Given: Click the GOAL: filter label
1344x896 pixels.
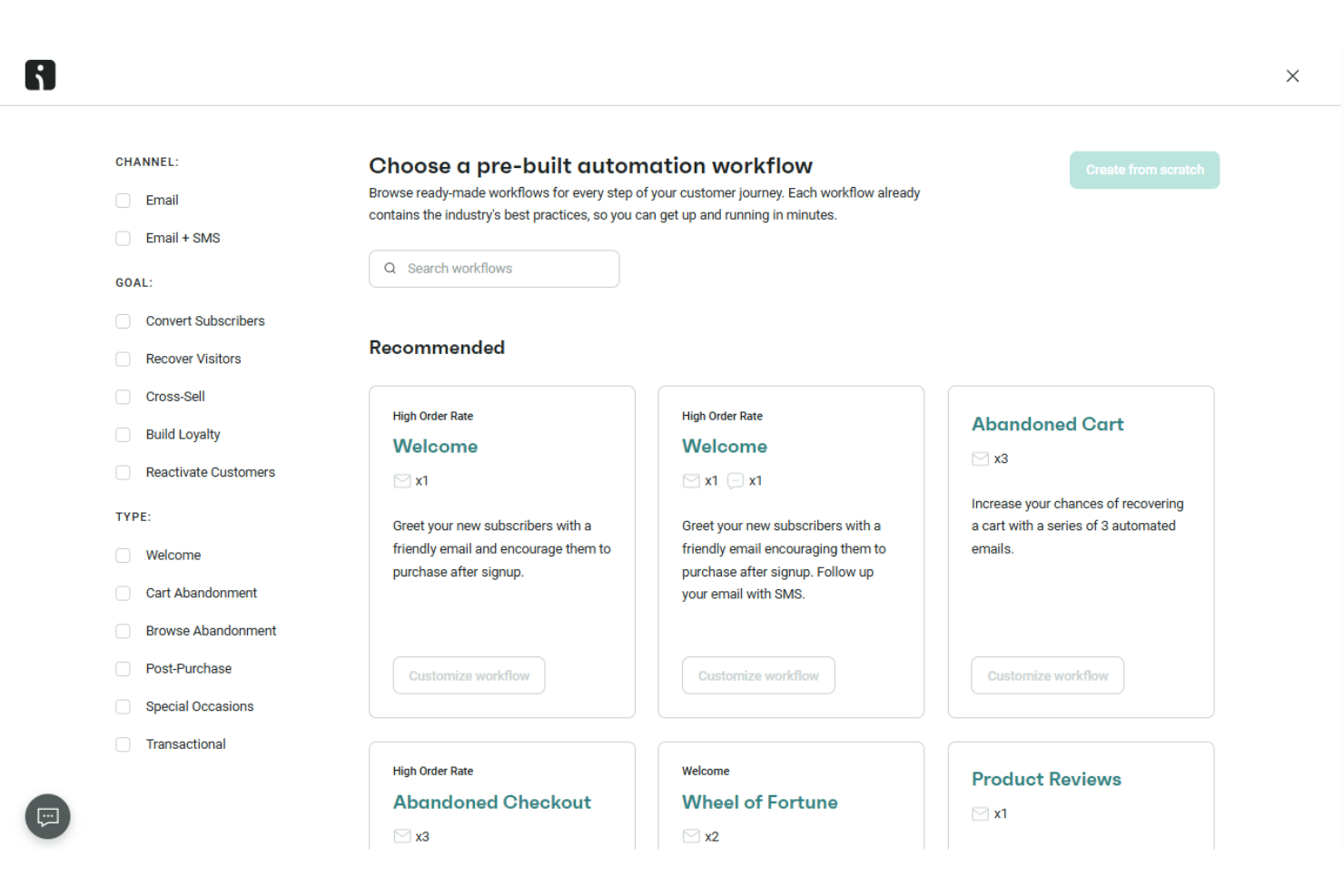Looking at the screenshot, I should (x=134, y=283).
